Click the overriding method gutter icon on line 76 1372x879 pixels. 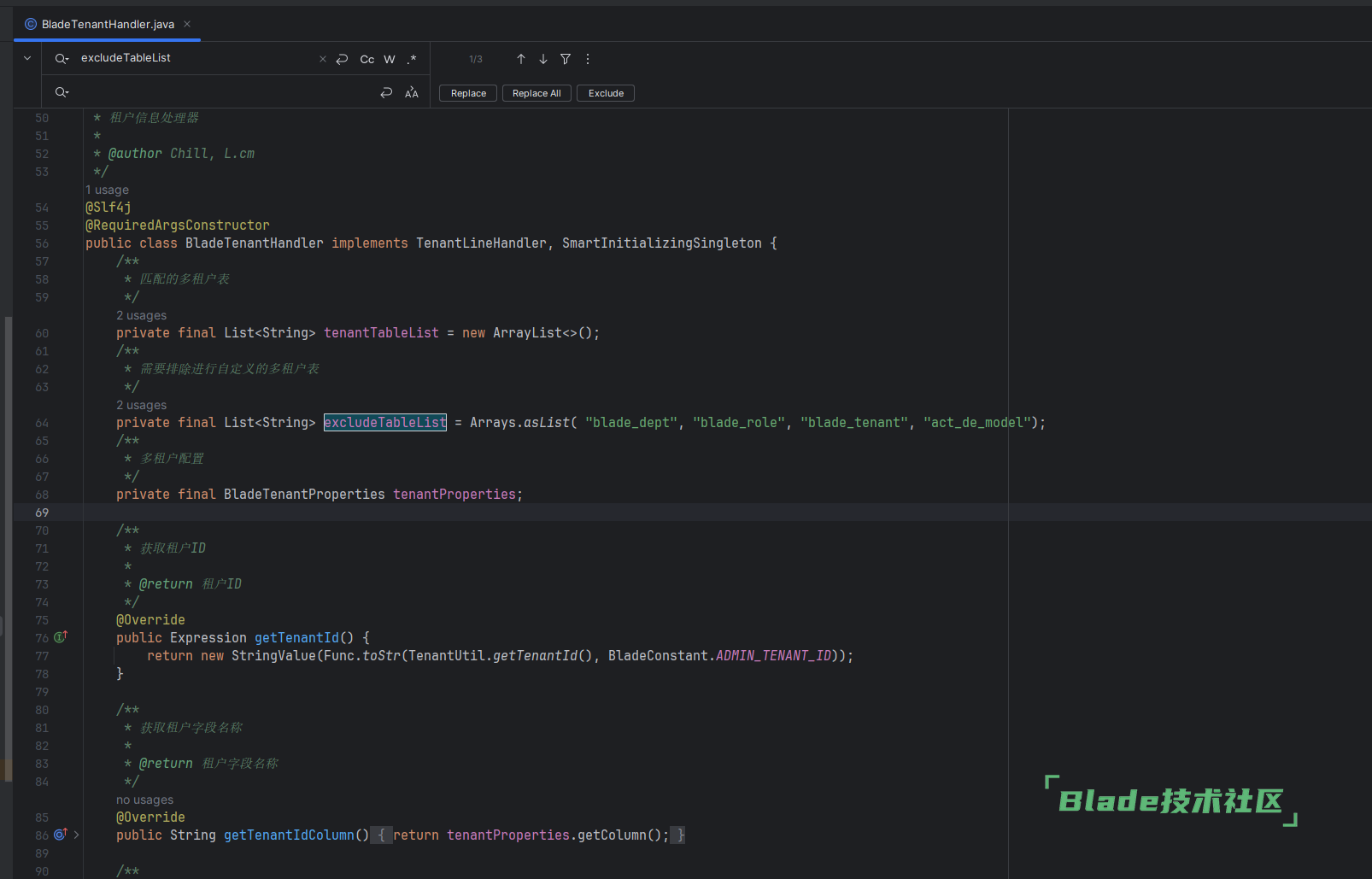pos(61,637)
